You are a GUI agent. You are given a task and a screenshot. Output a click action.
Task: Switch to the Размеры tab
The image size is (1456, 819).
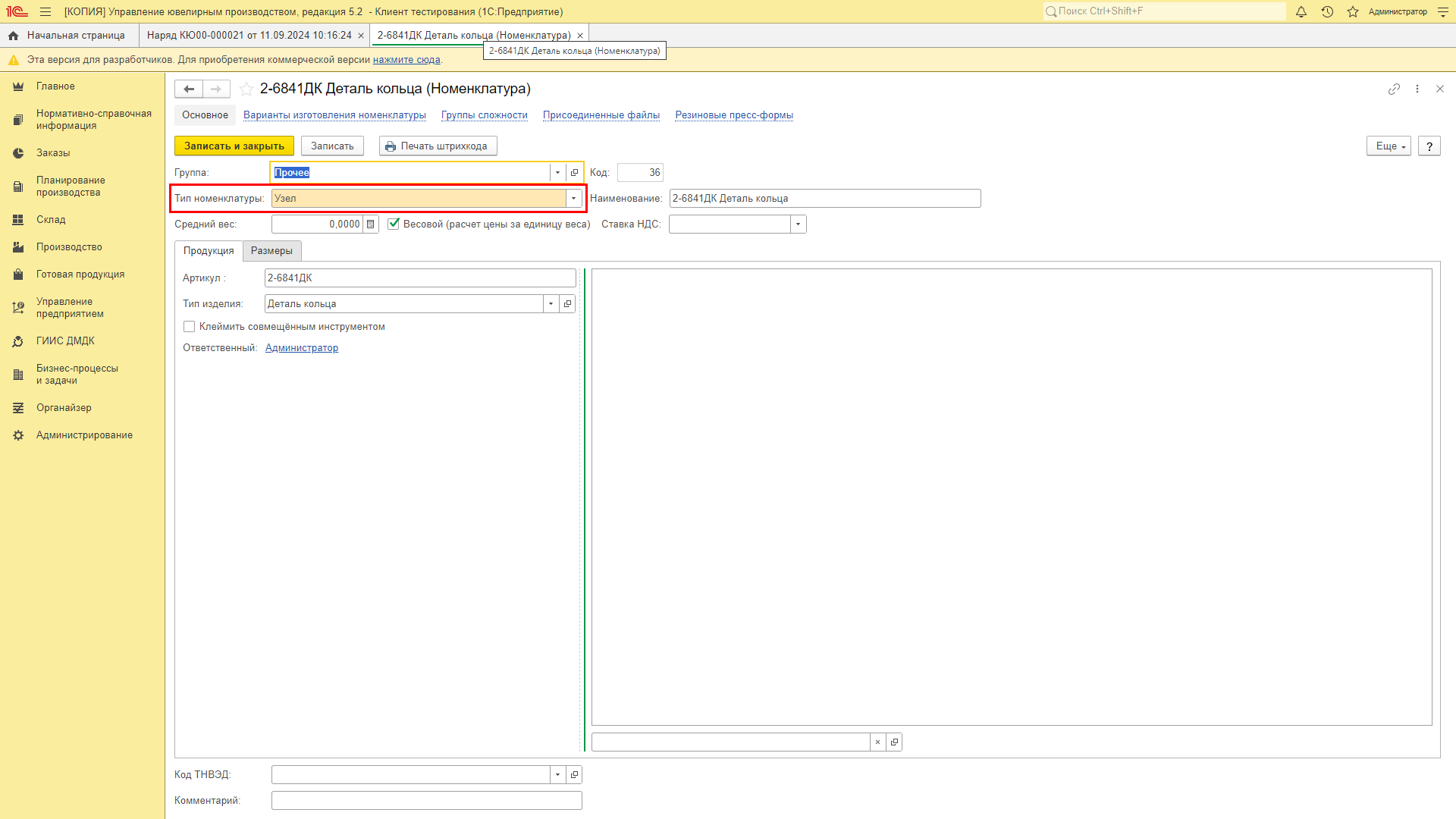pyautogui.click(x=271, y=251)
